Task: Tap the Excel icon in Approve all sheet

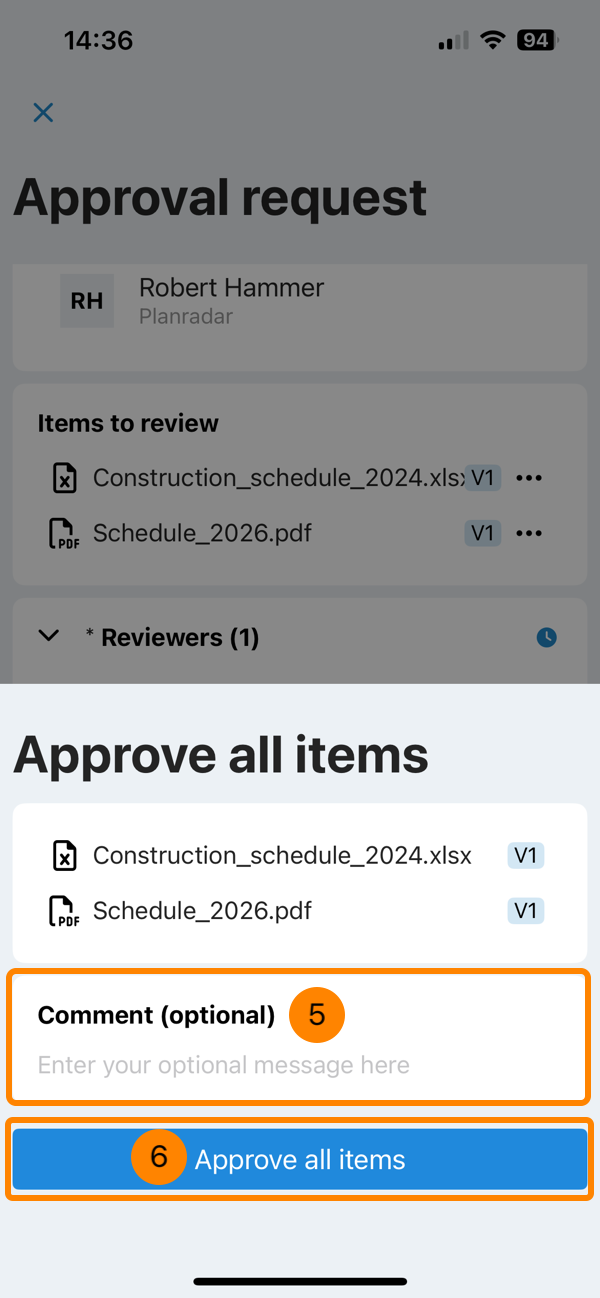Action: [64, 856]
